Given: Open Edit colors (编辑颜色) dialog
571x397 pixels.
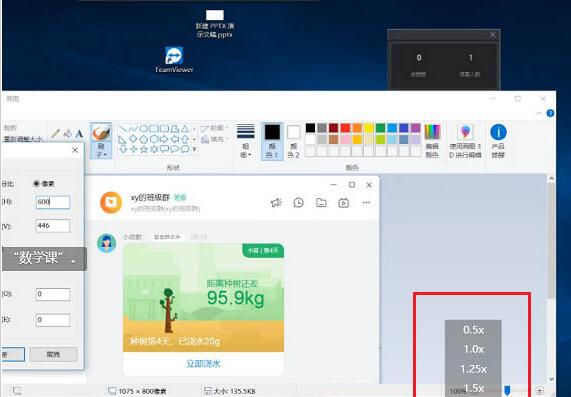Looking at the screenshot, I should pos(432,141).
